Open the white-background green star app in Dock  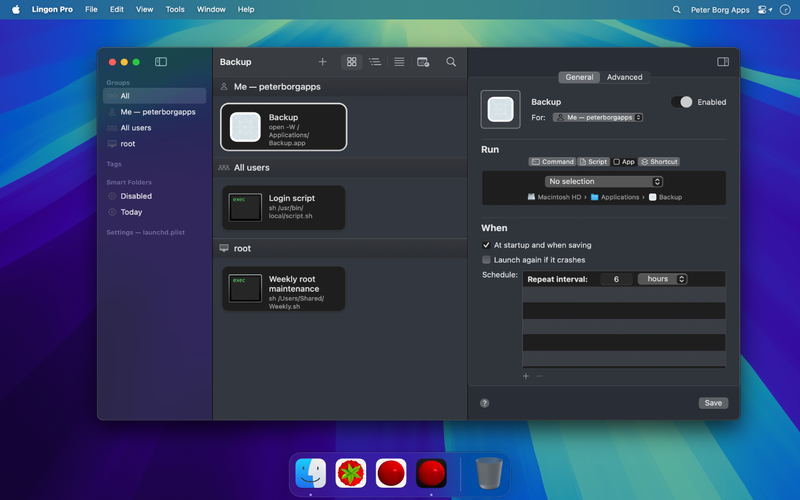[351, 473]
